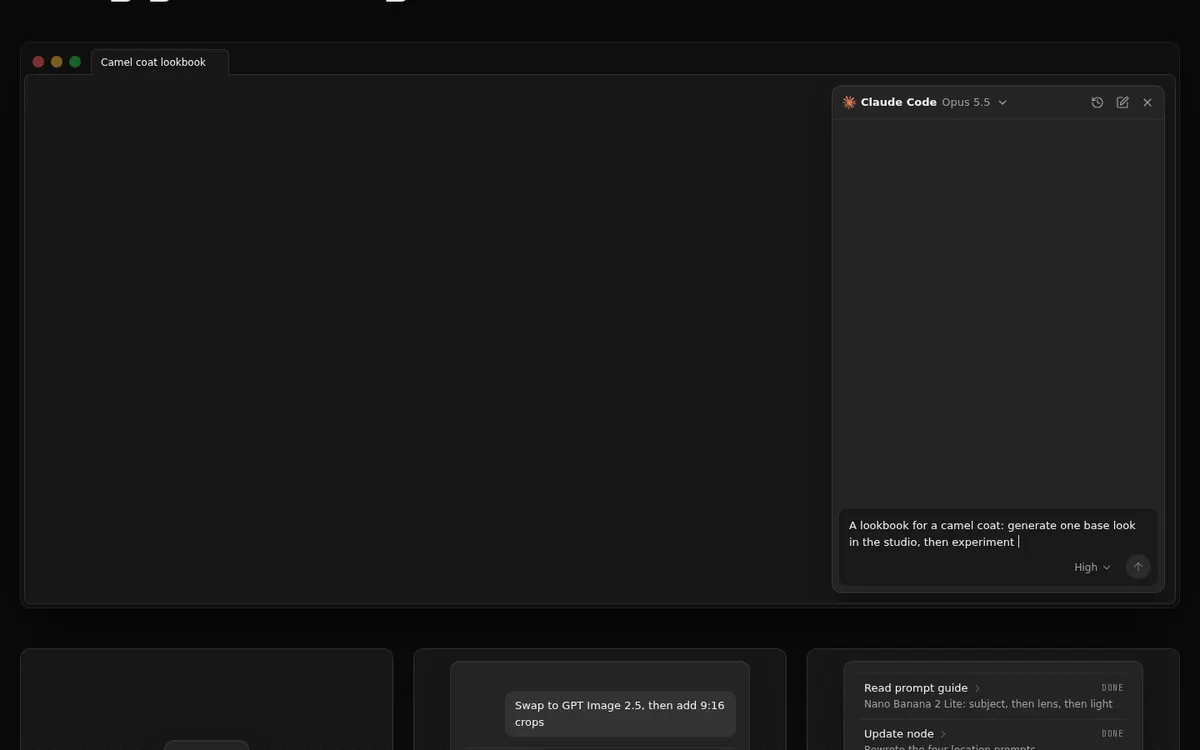This screenshot has height=750, width=1200.
Task: Open the chat history icon
Action: (1097, 102)
